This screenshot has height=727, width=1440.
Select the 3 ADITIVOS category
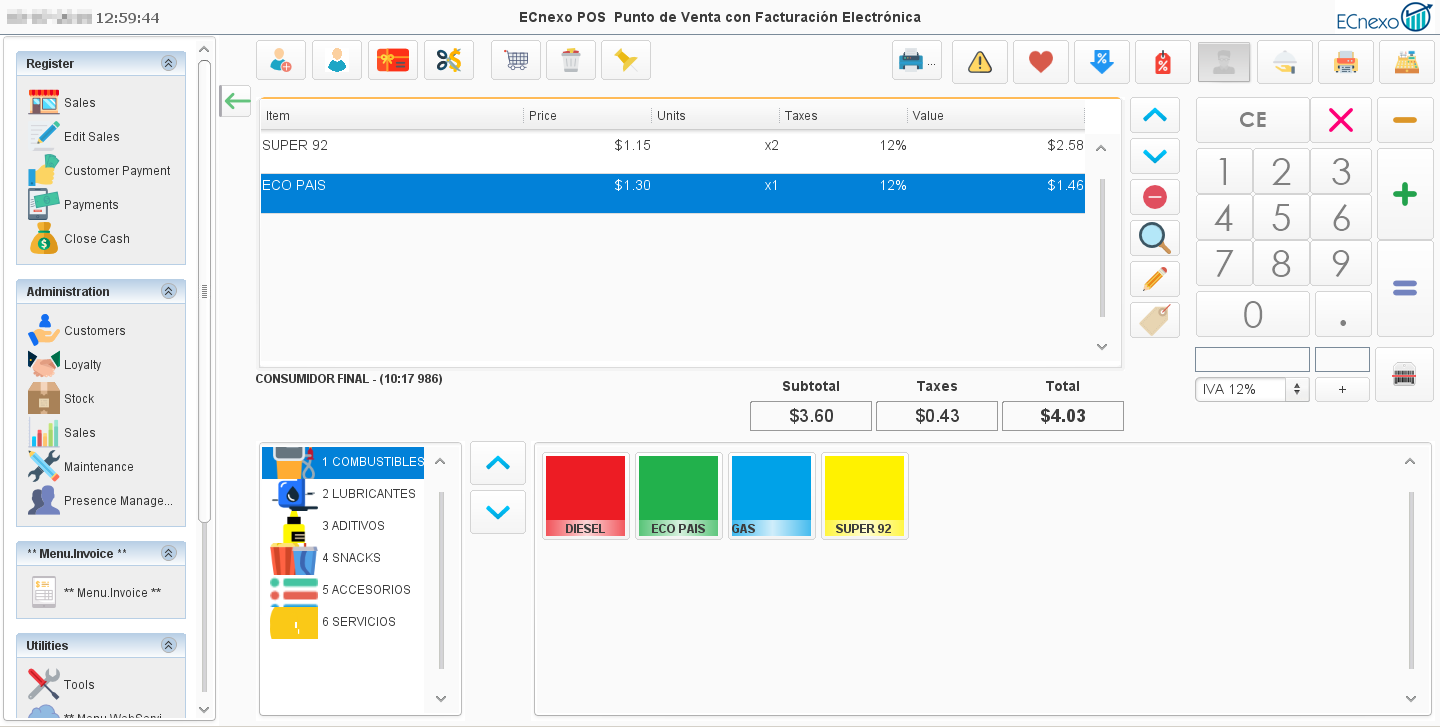343,526
